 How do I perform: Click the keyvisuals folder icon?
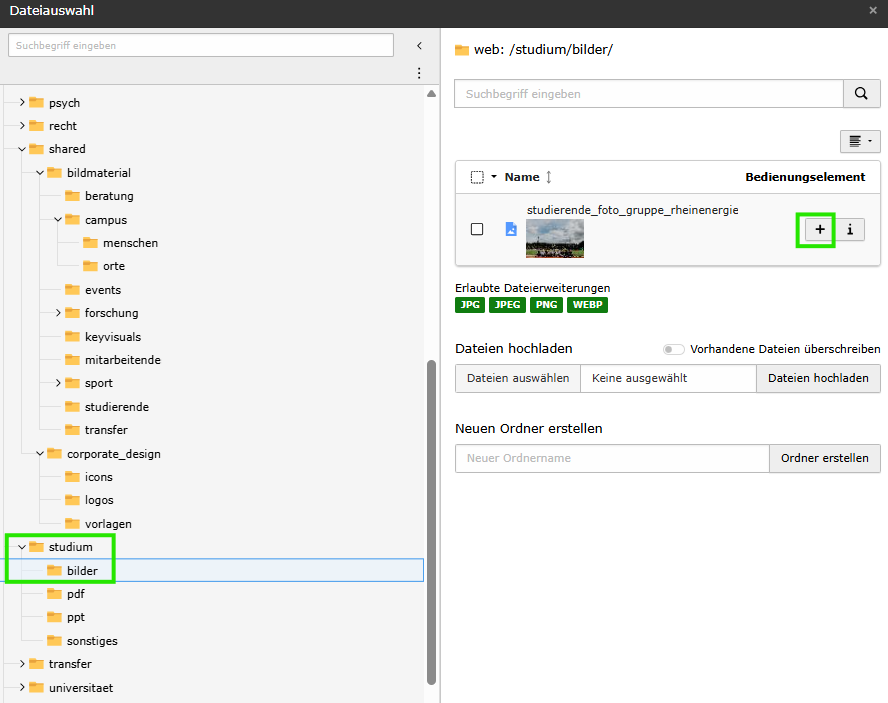coord(73,336)
